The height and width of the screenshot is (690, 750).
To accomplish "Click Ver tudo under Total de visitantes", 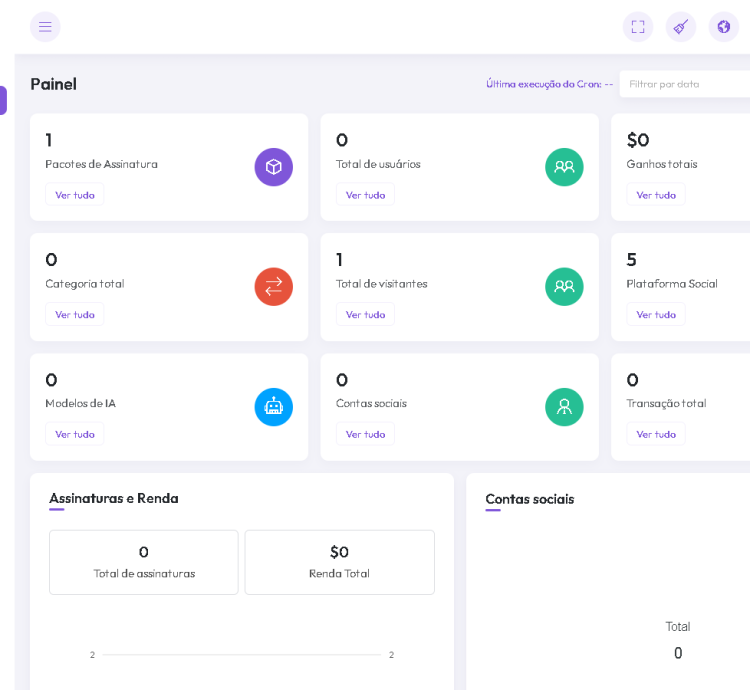I will point(365,314).
